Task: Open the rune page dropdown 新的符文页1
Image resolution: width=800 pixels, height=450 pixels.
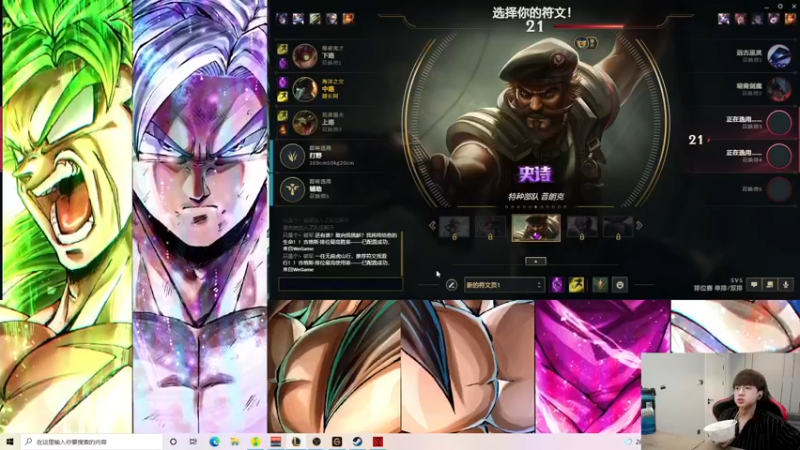Action: tap(504, 285)
